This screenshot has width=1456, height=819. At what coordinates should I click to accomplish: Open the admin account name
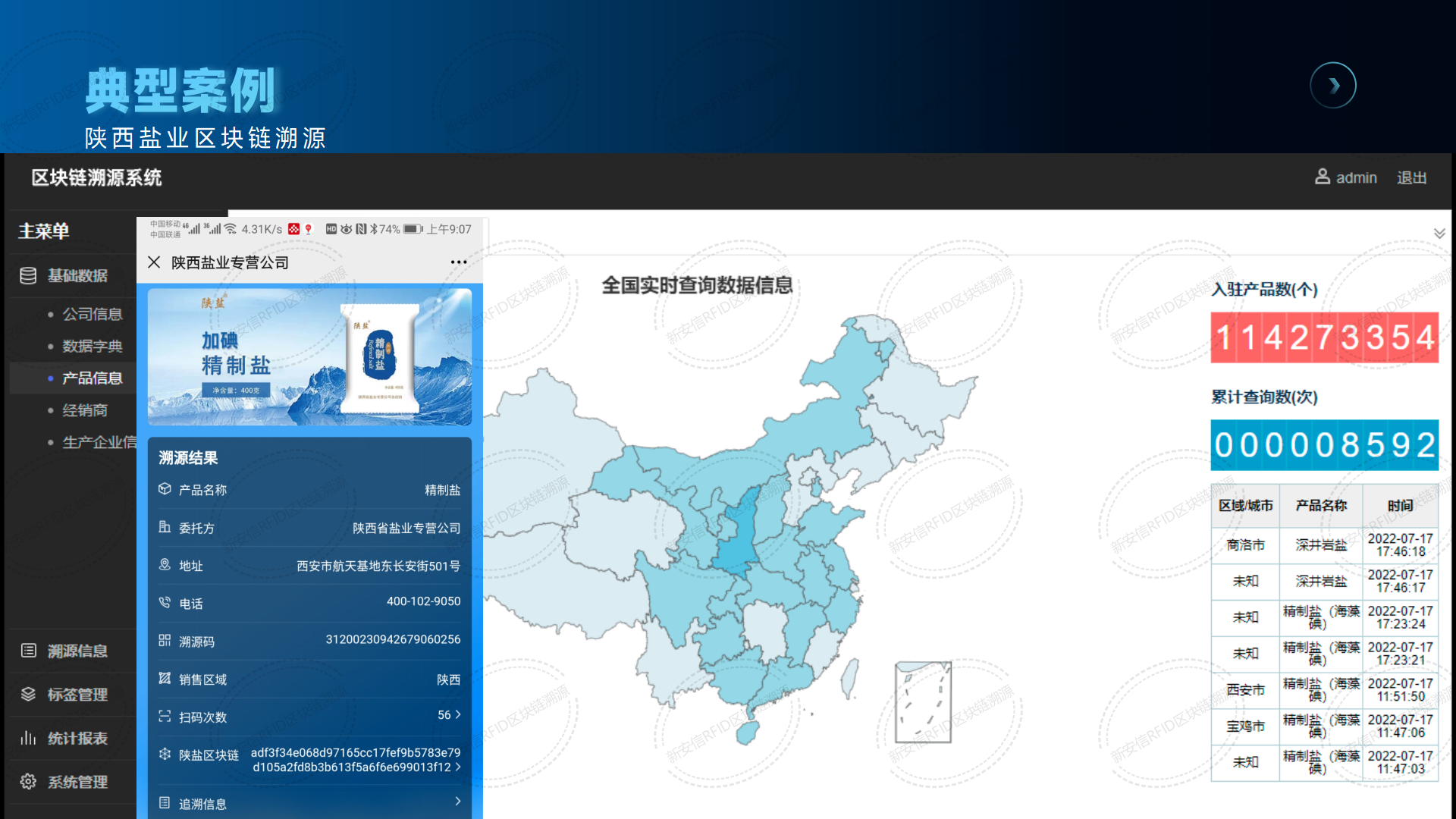coord(1356,177)
